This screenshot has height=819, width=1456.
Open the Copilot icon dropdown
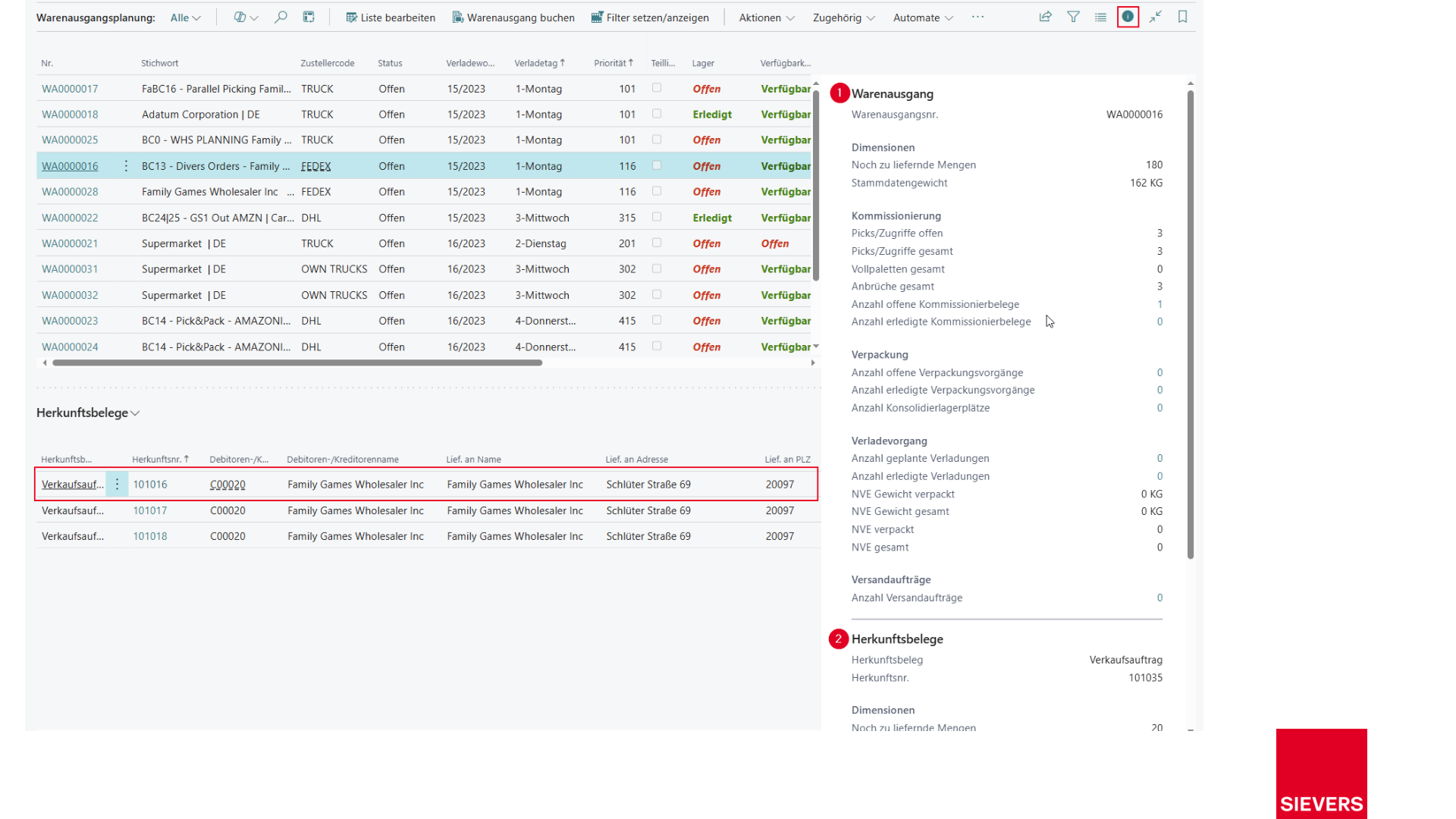point(246,17)
